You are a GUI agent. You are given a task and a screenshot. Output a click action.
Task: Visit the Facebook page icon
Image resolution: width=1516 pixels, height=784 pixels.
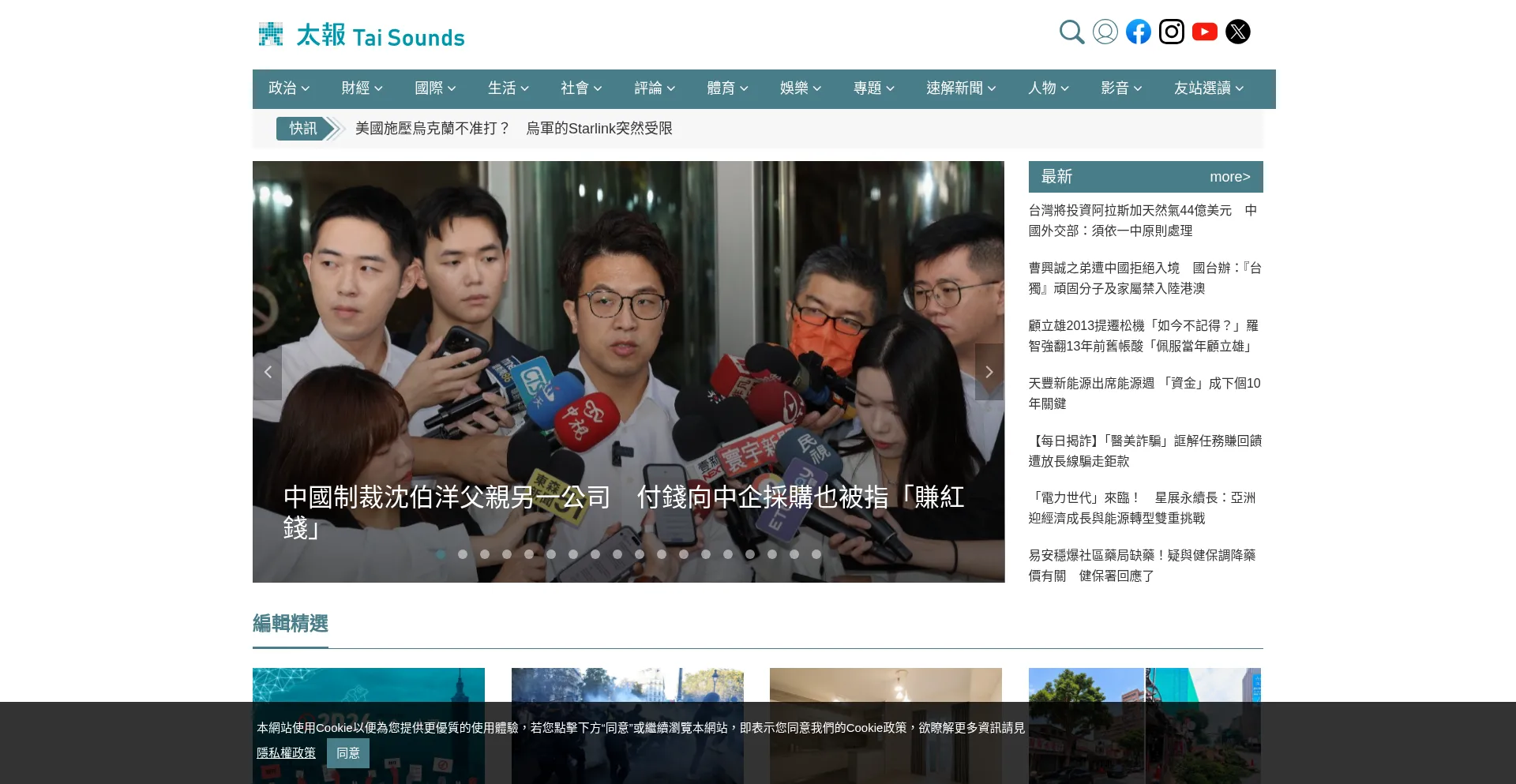[x=1139, y=32]
